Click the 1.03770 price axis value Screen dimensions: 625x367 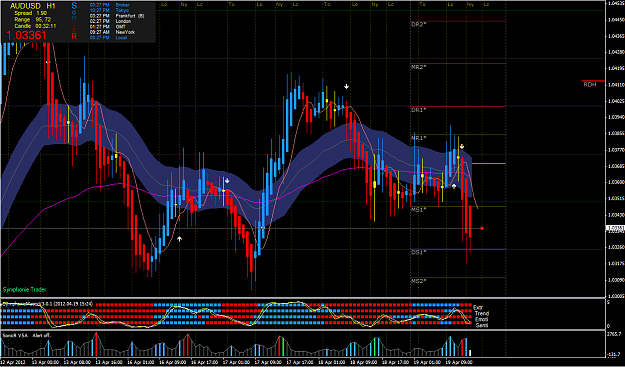616,150
